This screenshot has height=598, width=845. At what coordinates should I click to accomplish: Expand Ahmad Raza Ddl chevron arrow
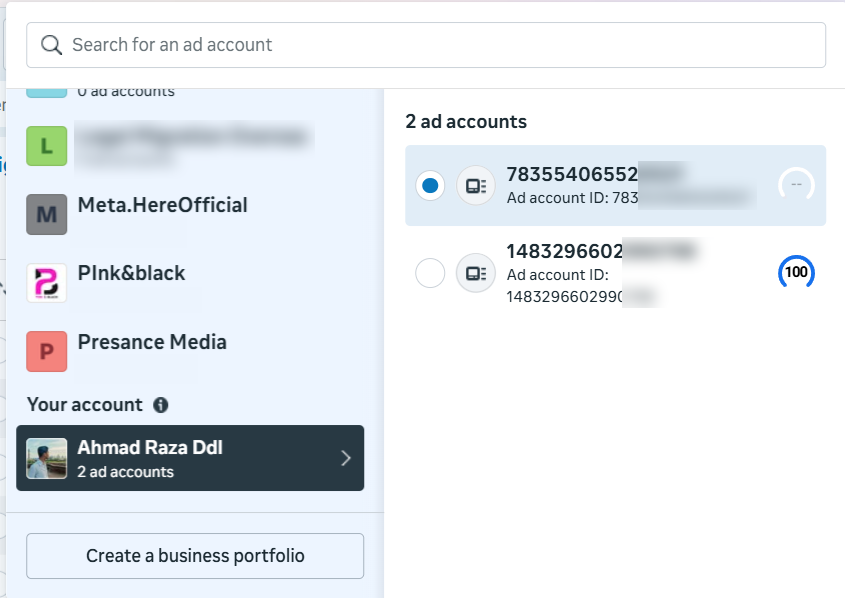[346, 458]
